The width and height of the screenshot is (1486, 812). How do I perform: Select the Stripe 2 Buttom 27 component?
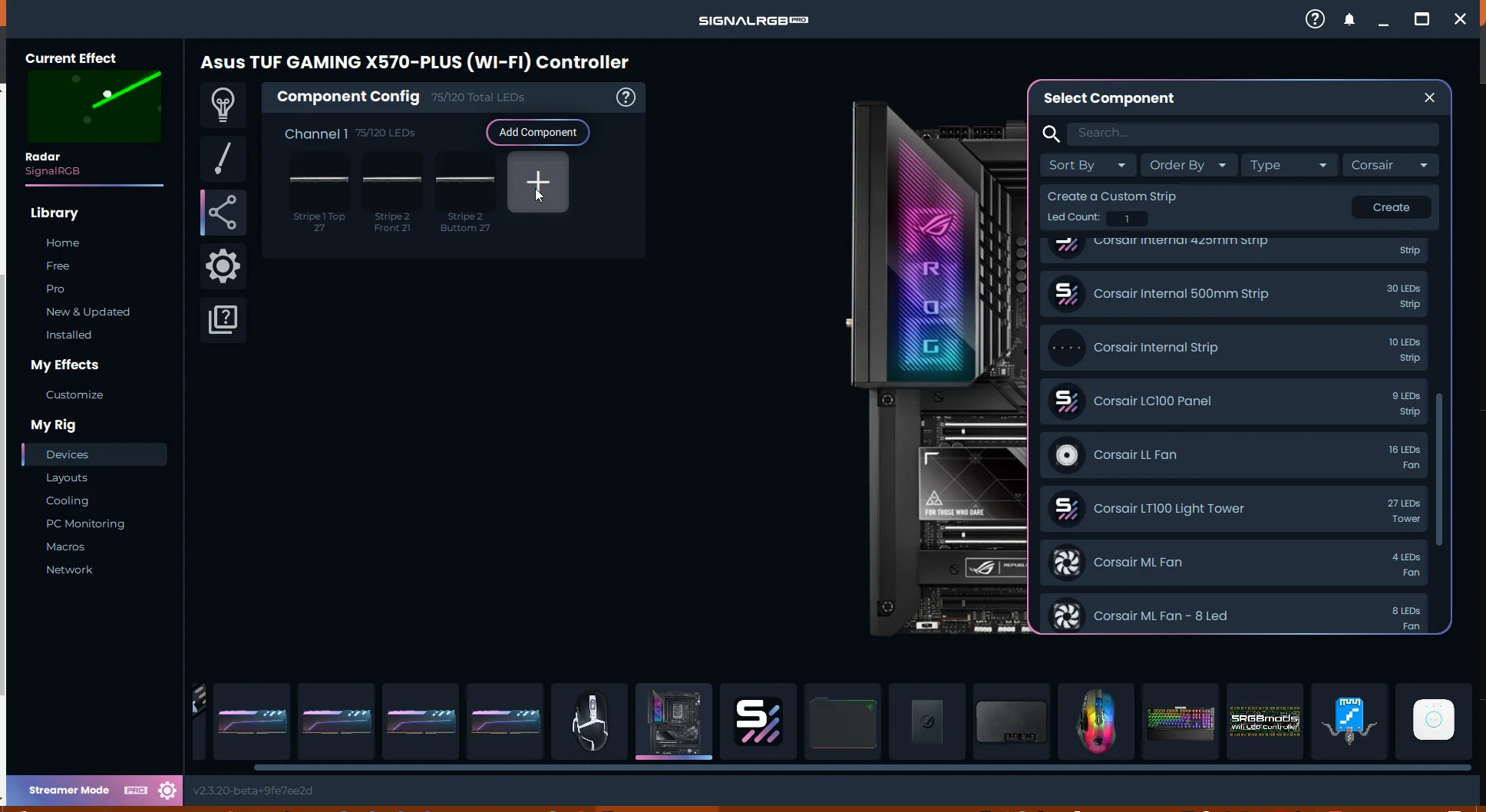pos(465,192)
